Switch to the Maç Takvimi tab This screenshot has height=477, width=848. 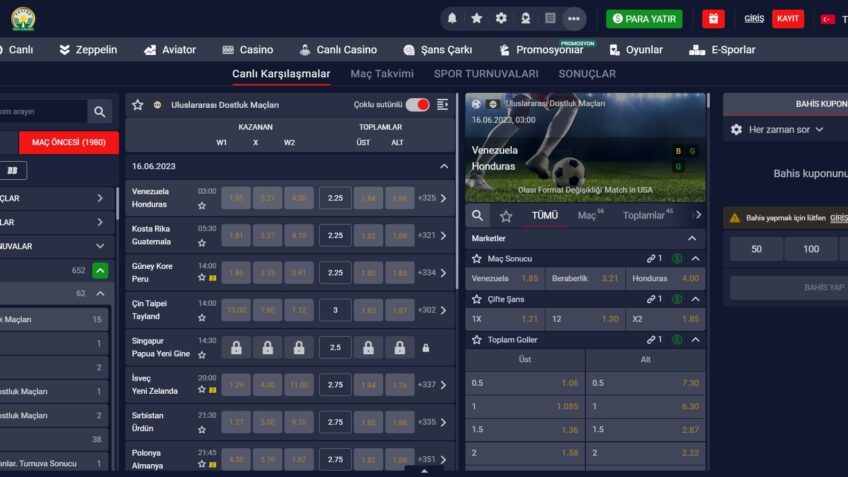point(381,74)
